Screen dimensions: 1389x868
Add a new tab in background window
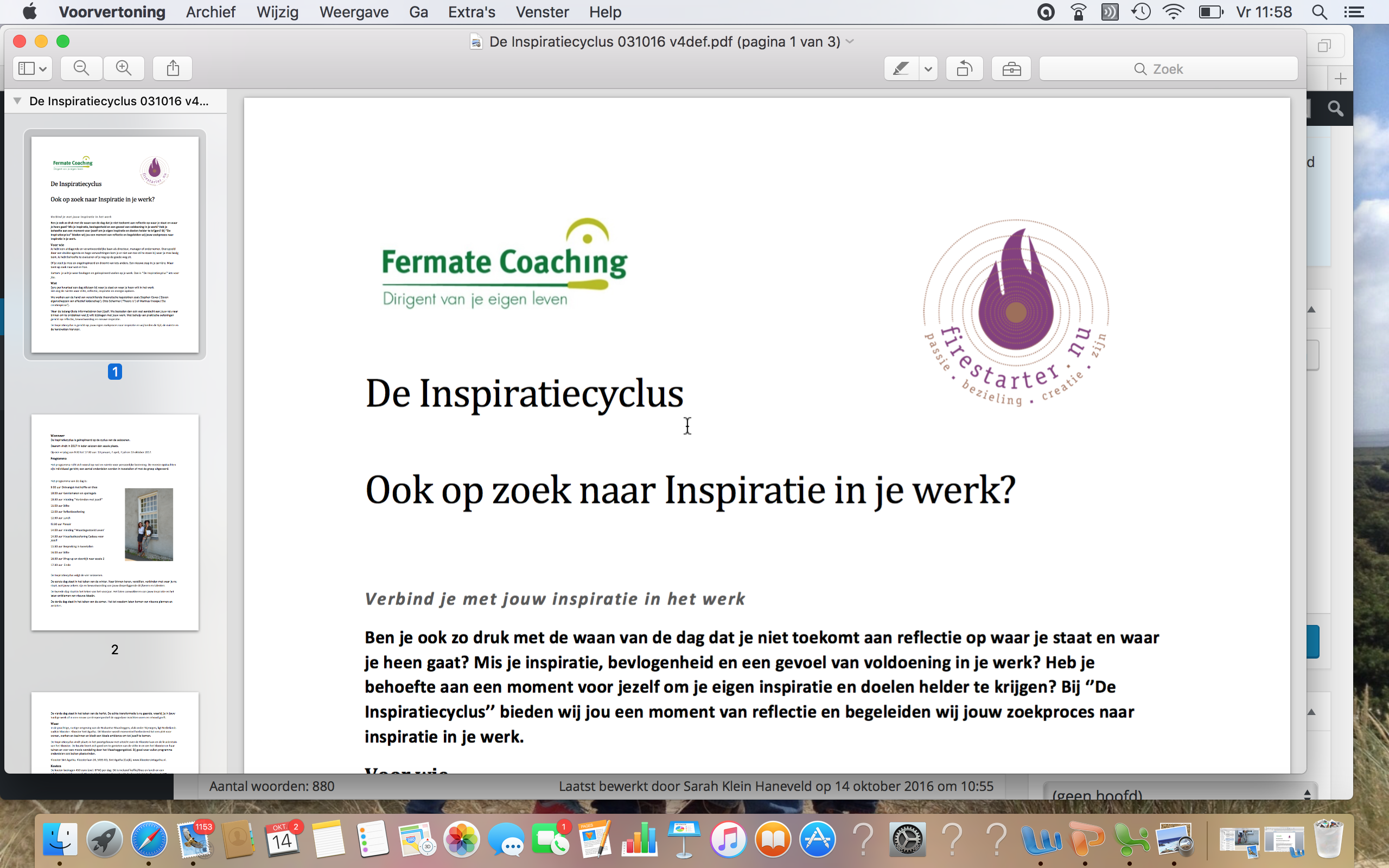coord(1340,79)
